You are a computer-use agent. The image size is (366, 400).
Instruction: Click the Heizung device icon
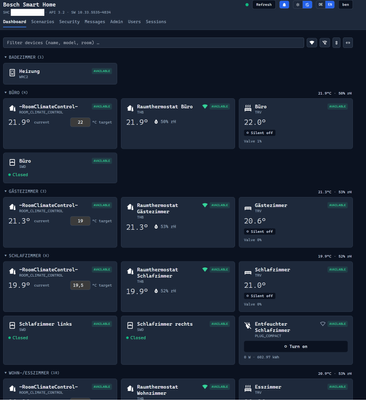(12, 73)
